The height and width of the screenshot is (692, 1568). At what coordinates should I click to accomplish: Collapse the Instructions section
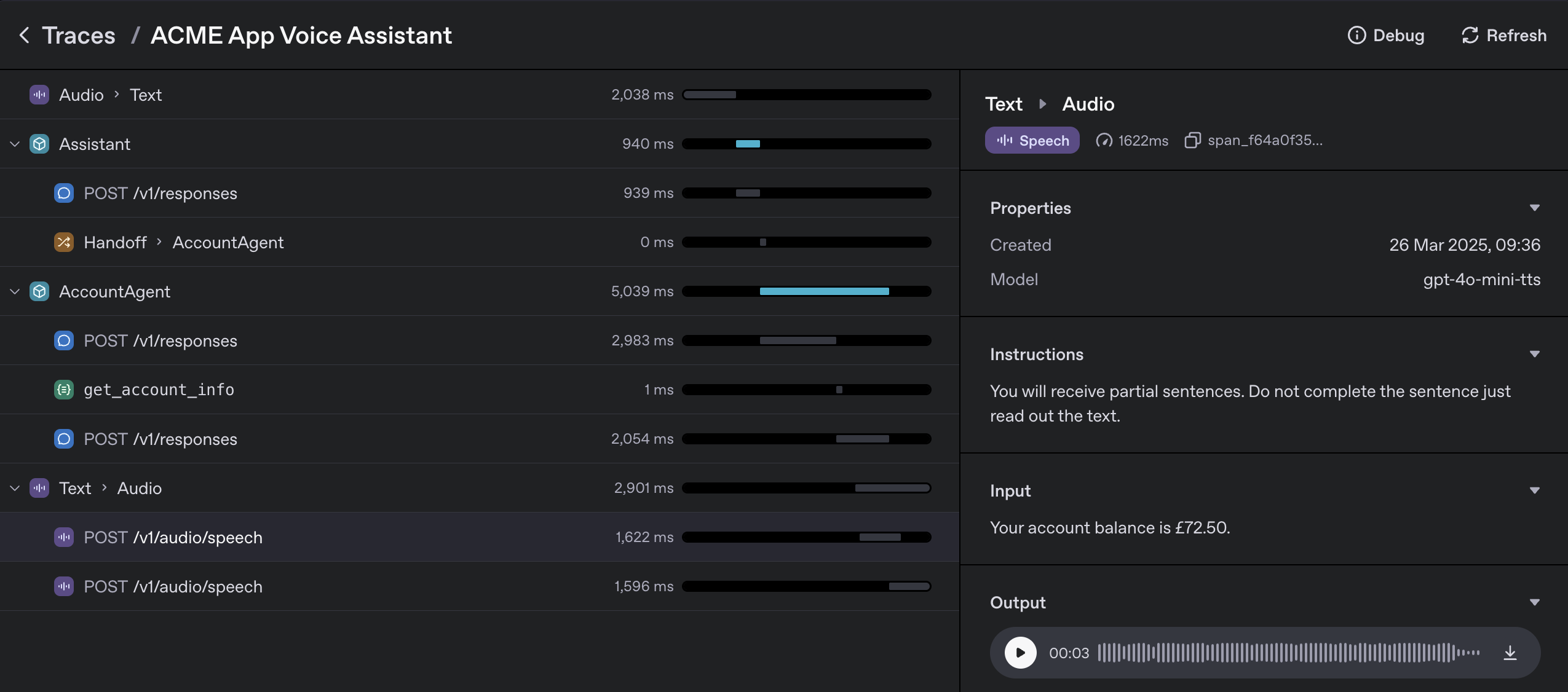coord(1535,354)
